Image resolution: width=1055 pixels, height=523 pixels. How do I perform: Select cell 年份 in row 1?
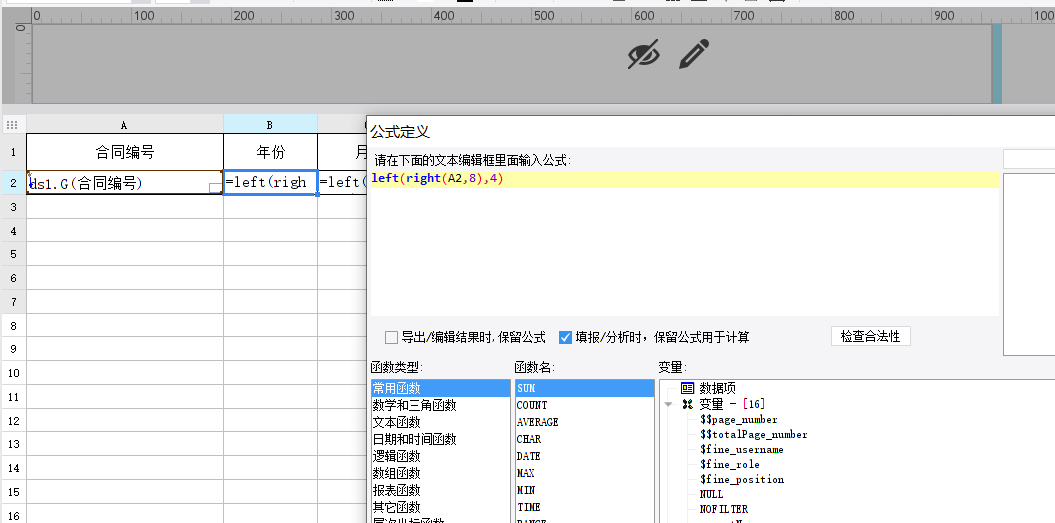(270, 152)
